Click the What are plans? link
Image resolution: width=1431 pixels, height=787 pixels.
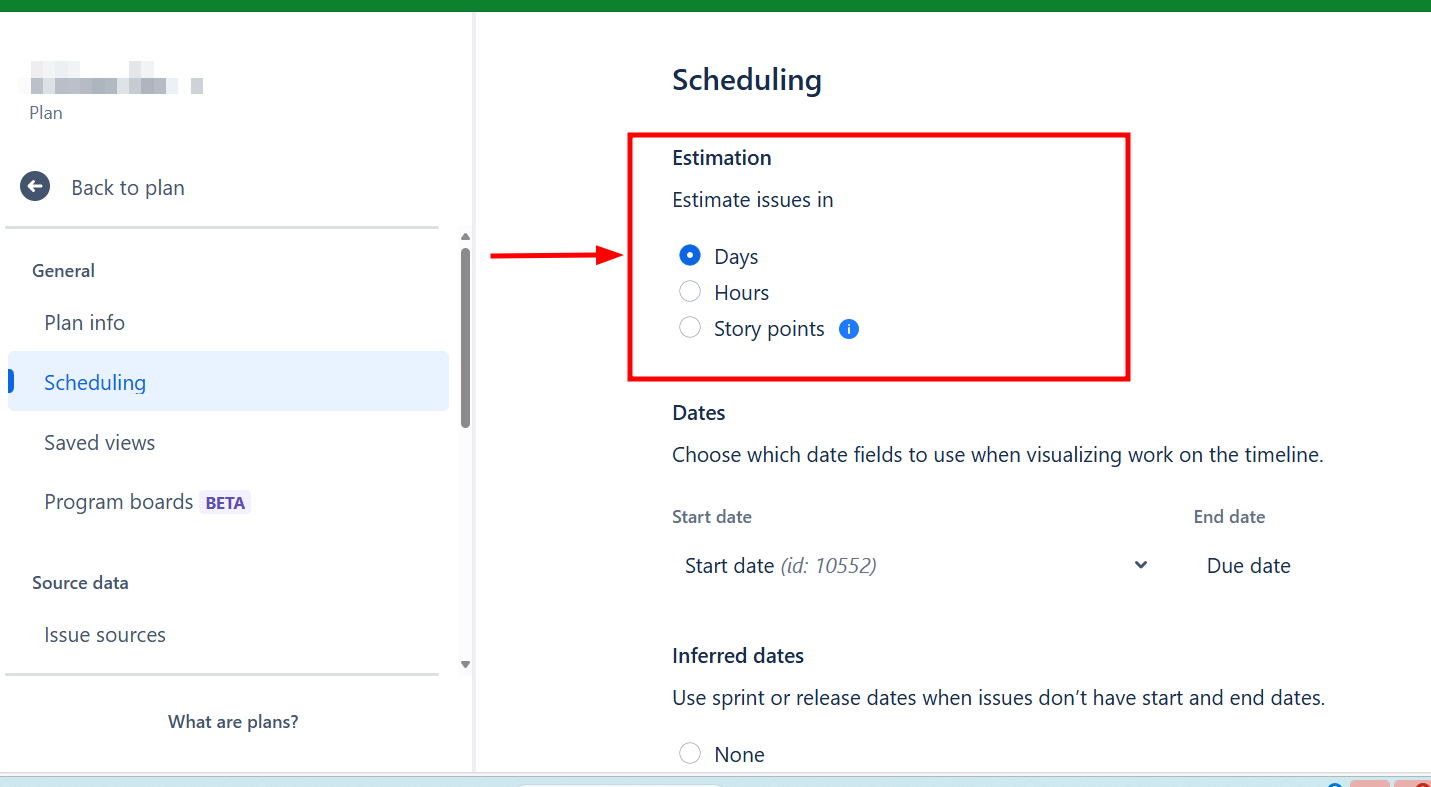233,722
